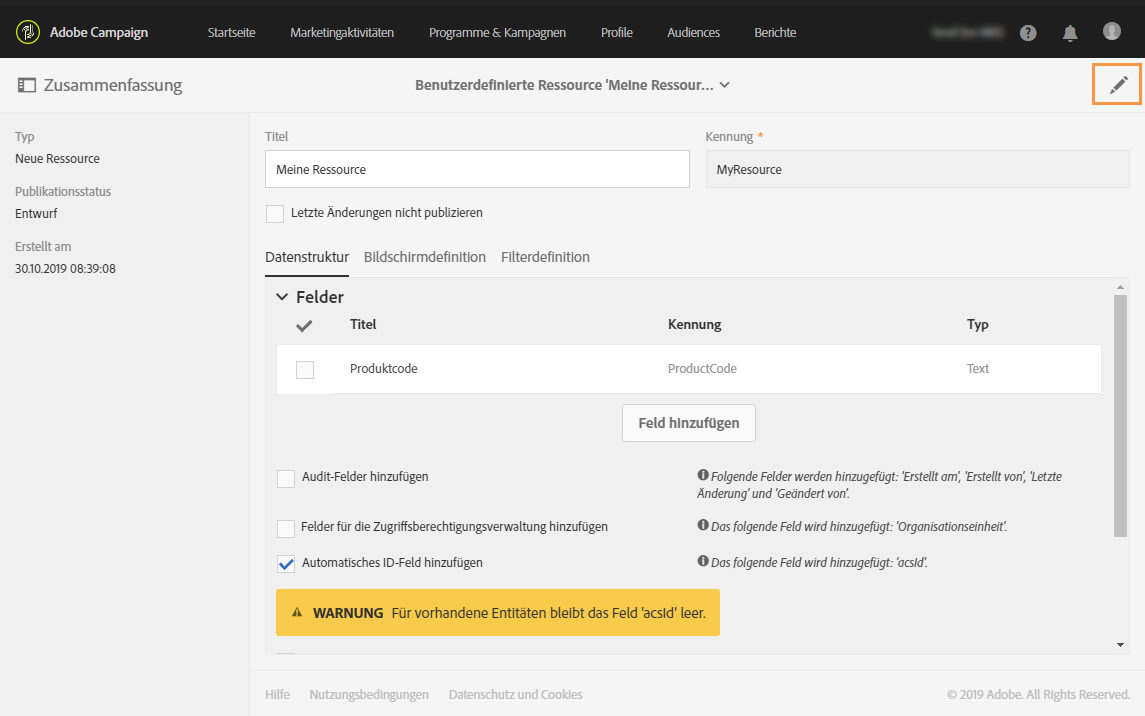Switch to the Bildschirmdefinition tab
Image resolution: width=1145 pixels, height=716 pixels.
pyautogui.click(x=425, y=257)
